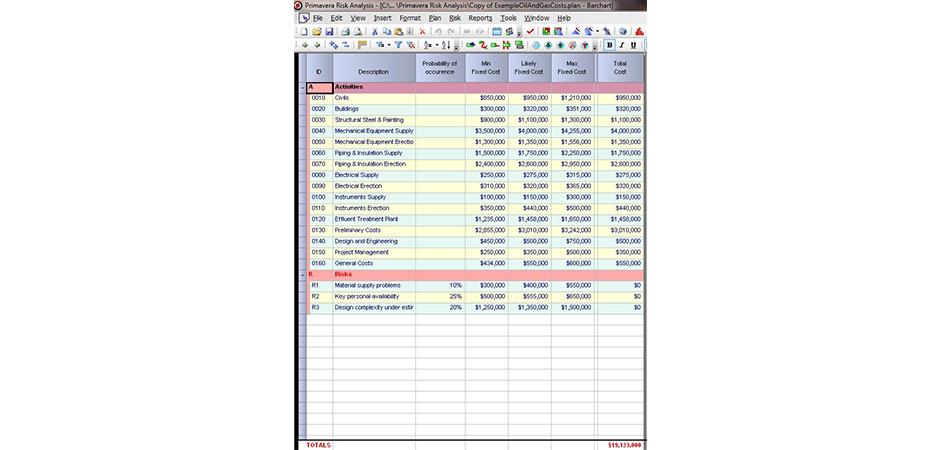Collapse the Risks group
The height and width of the screenshot is (450, 940).
pyautogui.click(x=302, y=273)
